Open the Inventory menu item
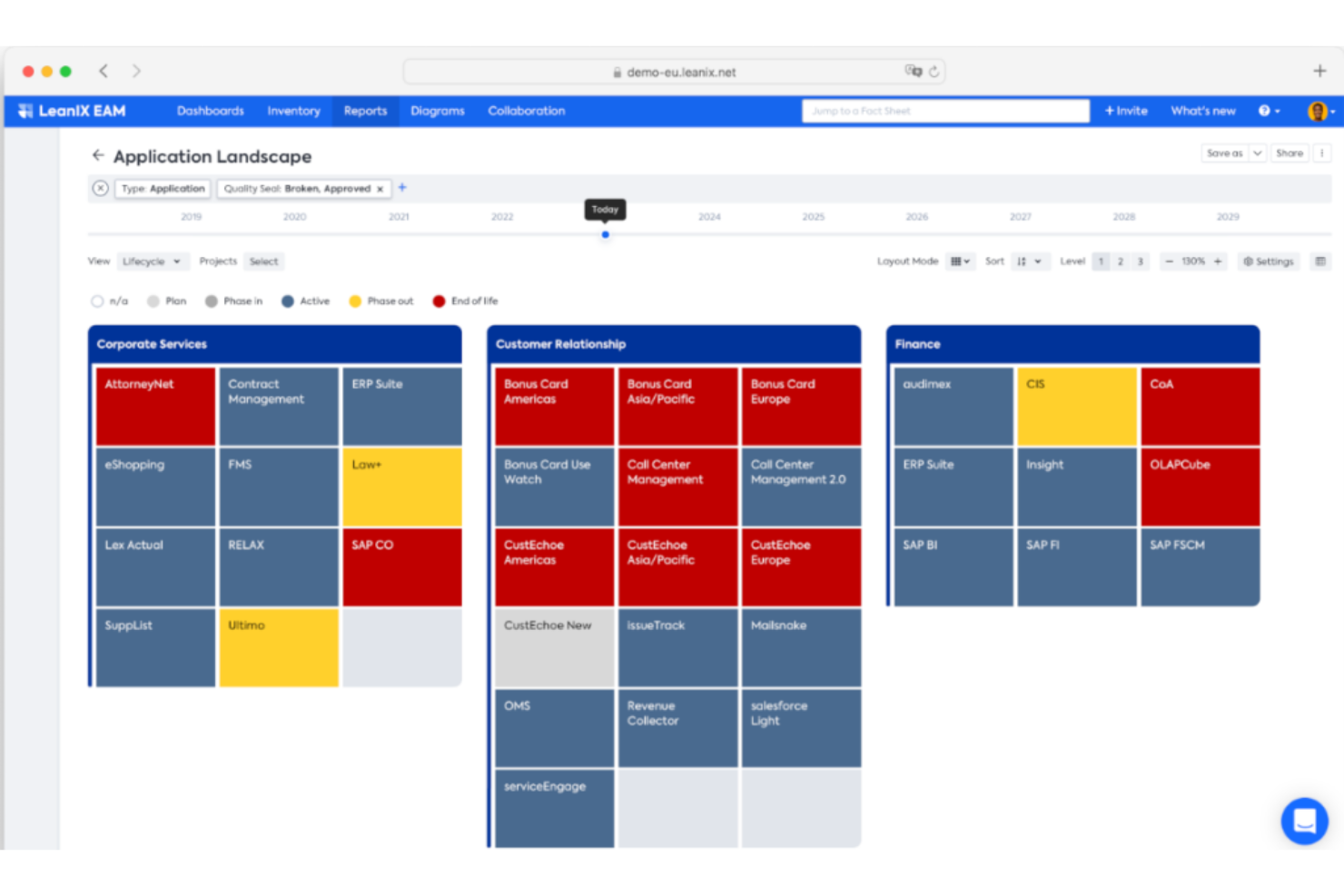 point(293,111)
